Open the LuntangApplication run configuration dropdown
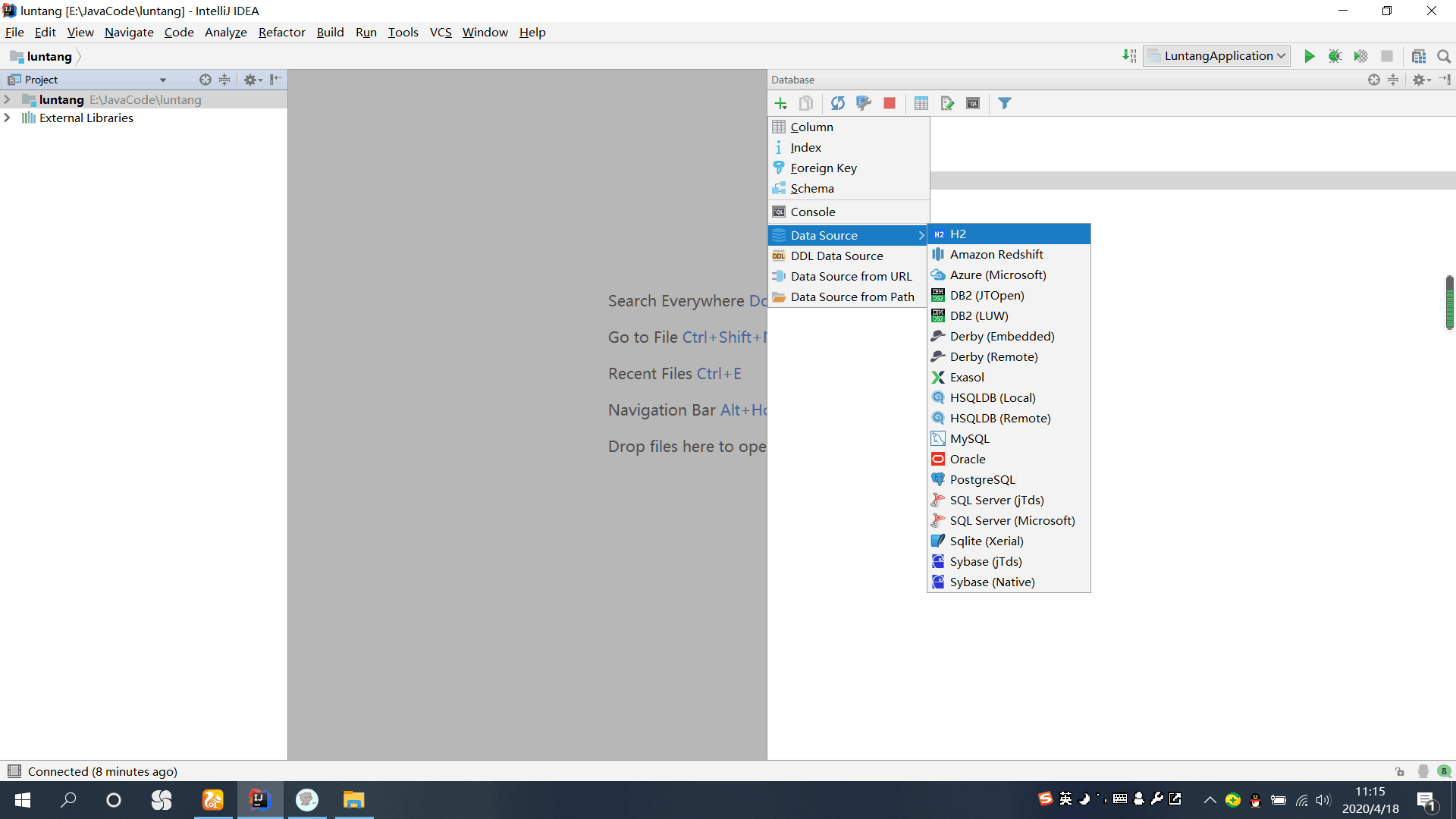This screenshot has height=819, width=1456. click(1217, 56)
